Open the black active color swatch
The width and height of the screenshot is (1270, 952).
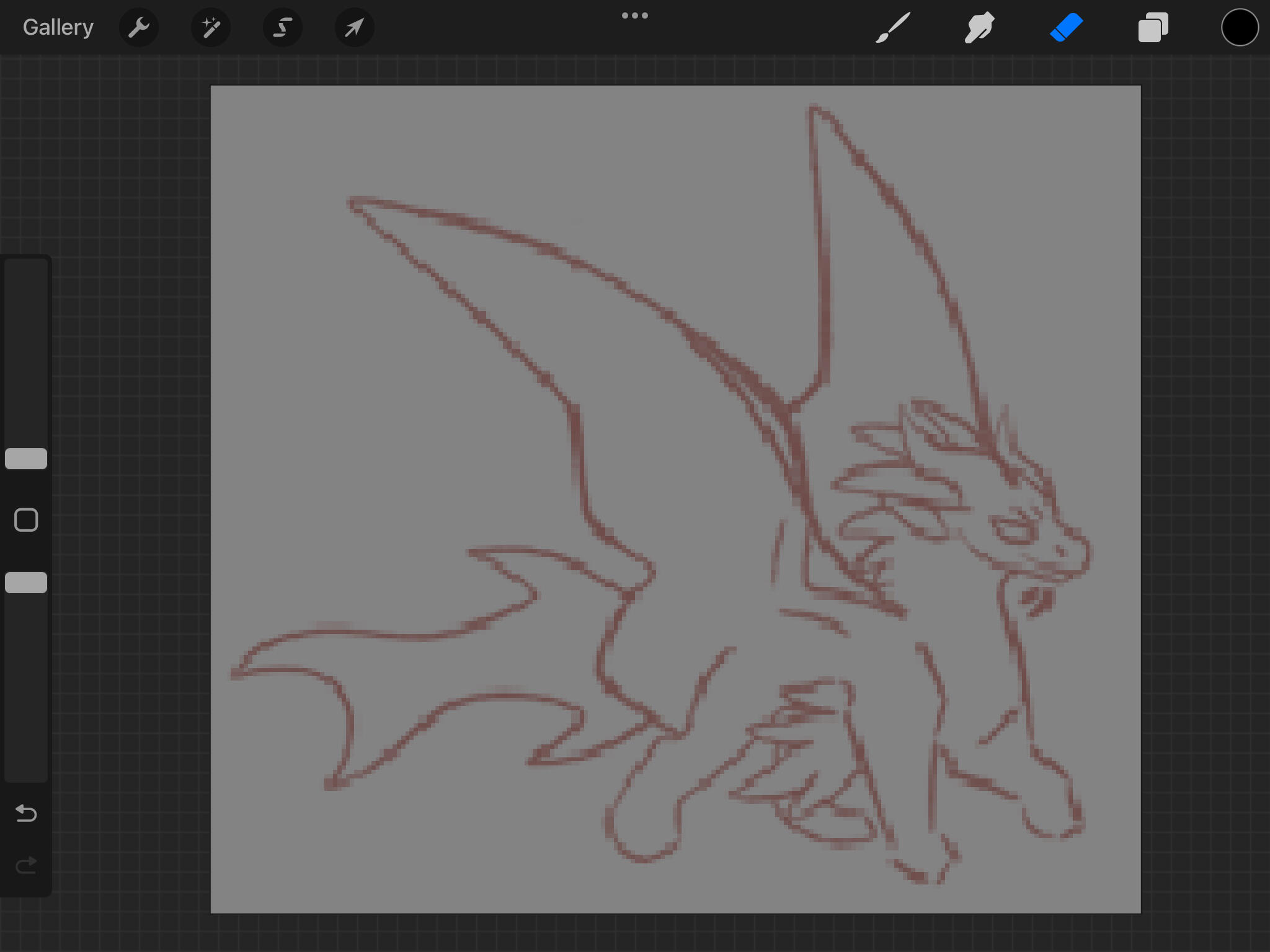1240,27
